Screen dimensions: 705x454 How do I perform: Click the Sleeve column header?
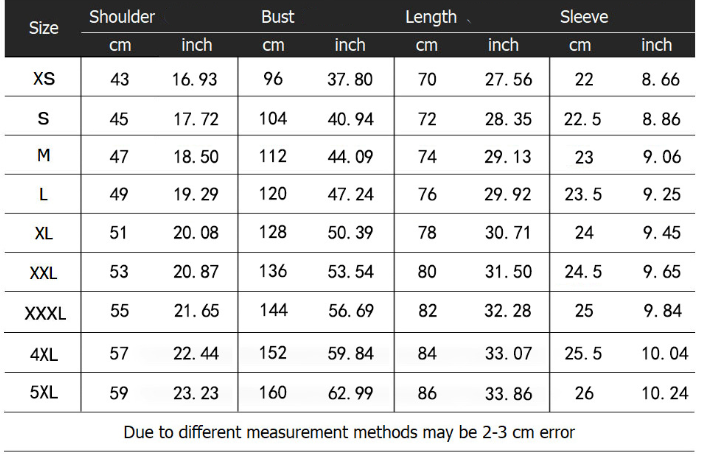point(584,17)
